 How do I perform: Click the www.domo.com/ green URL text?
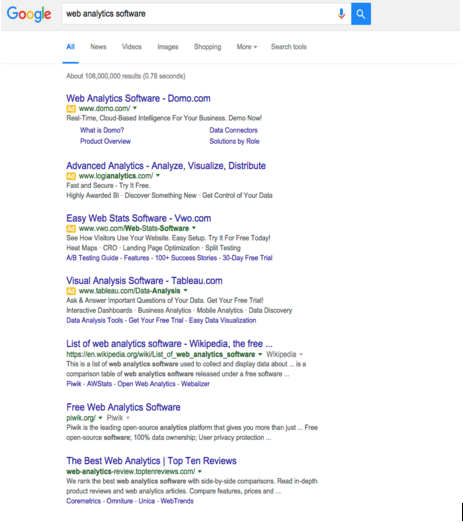coord(104,108)
